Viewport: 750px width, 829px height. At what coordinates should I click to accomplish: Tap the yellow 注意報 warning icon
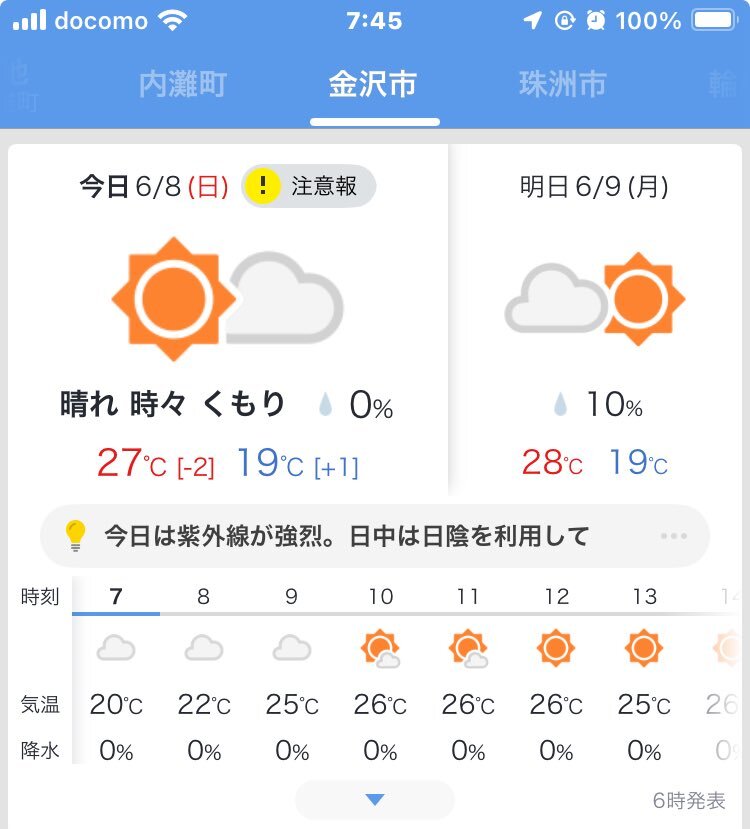coord(263,186)
